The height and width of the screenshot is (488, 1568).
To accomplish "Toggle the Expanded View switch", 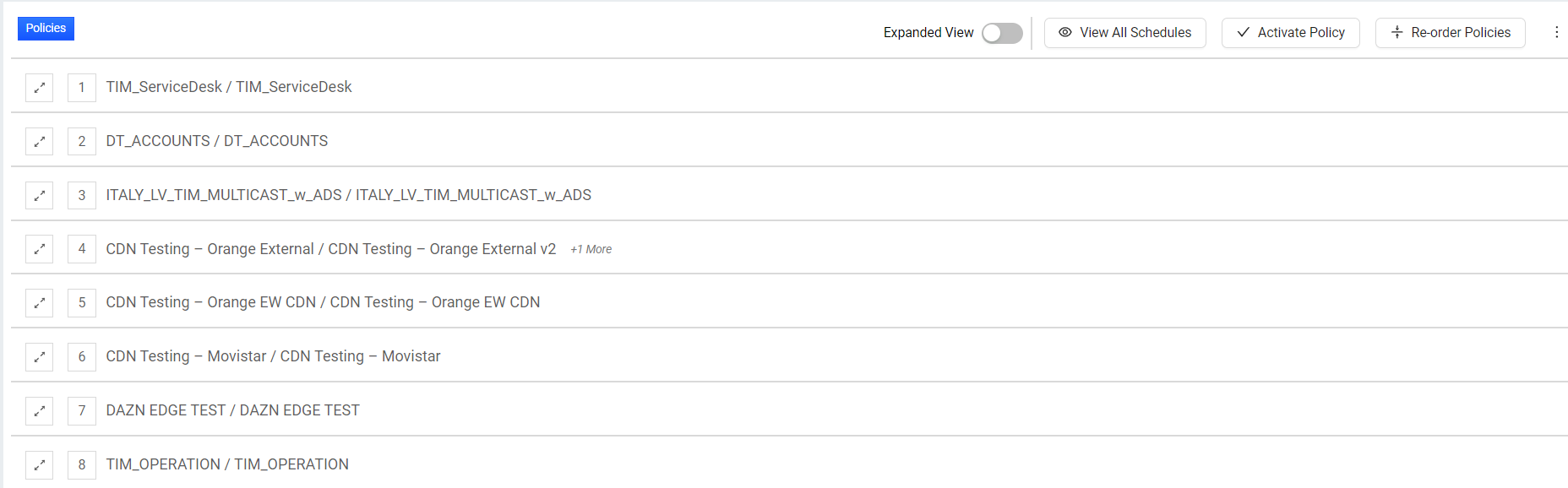I will click(x=1002, y=33).
